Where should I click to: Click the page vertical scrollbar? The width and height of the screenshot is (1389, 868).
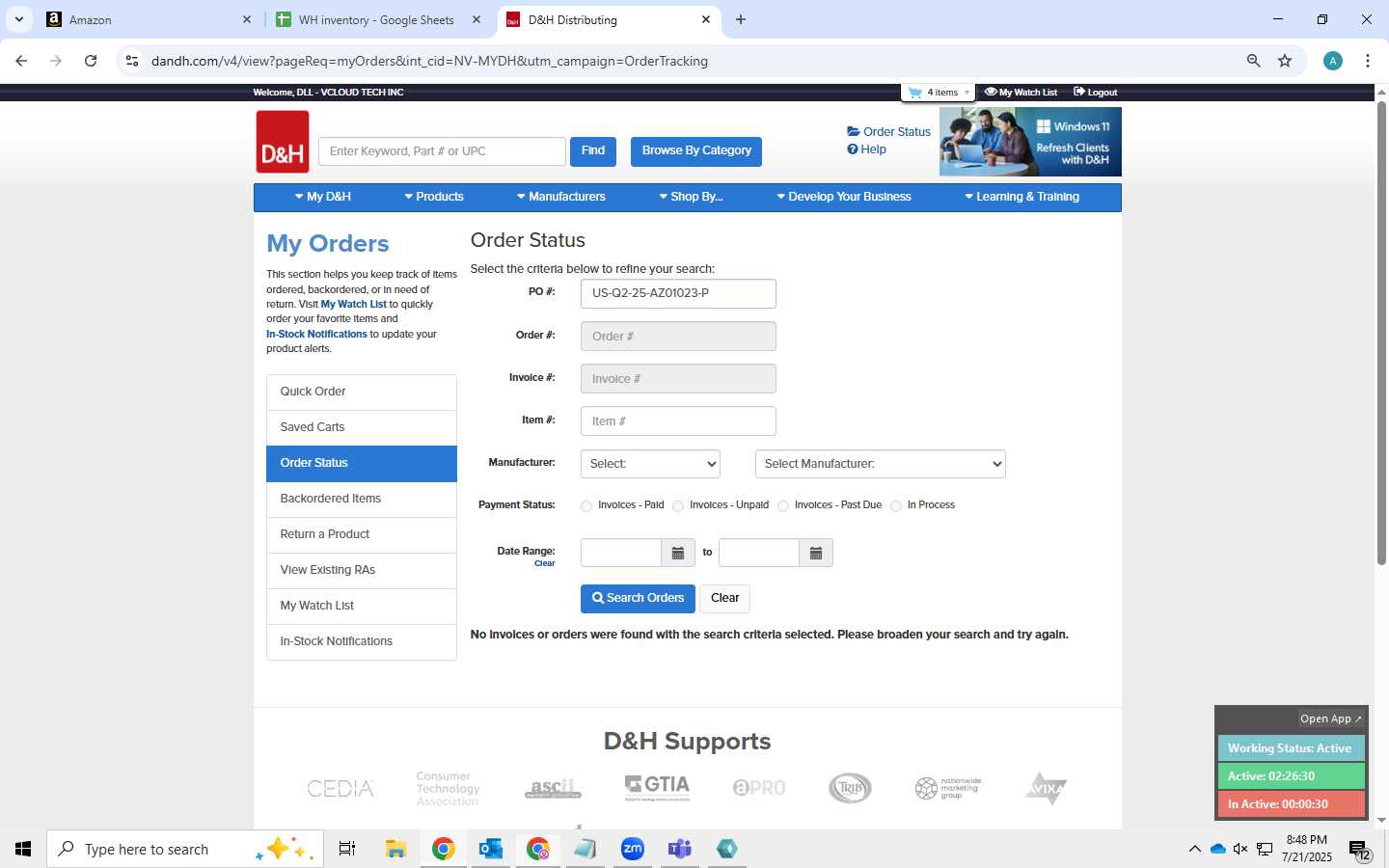click(x=1381, y=333)
